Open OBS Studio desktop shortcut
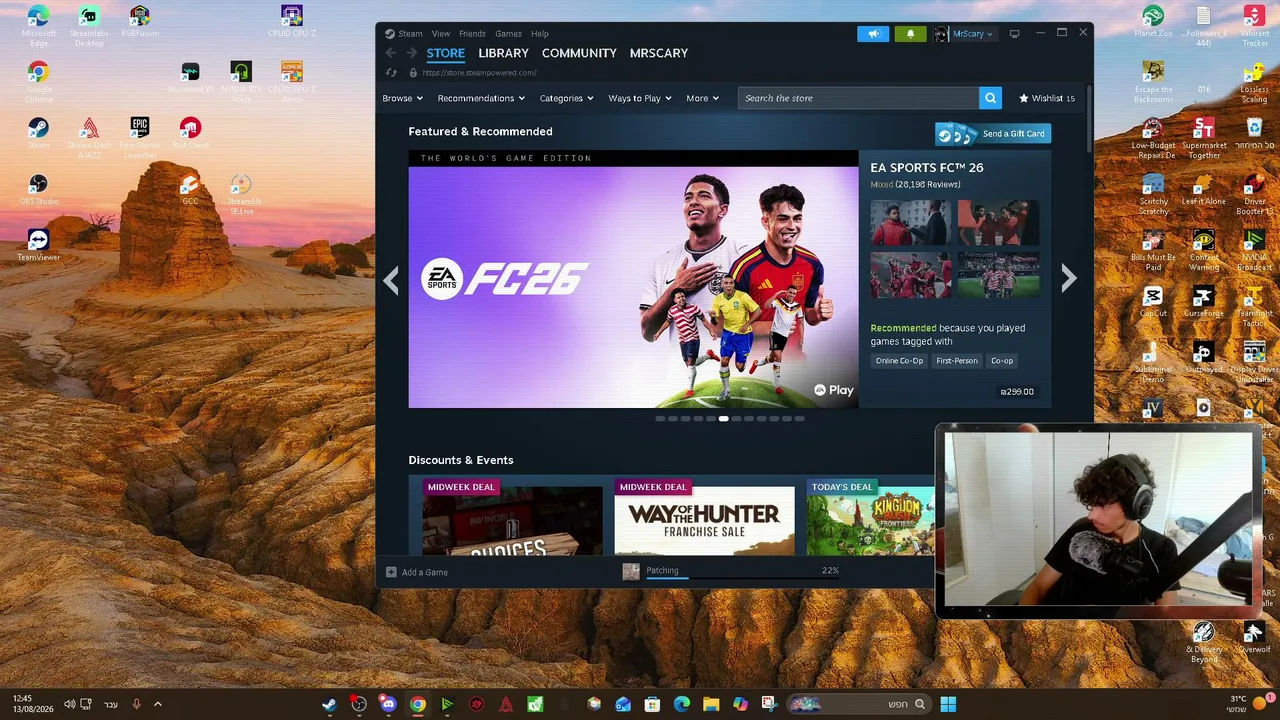This screenshot has height=720, width=1280. click(38, 189)
